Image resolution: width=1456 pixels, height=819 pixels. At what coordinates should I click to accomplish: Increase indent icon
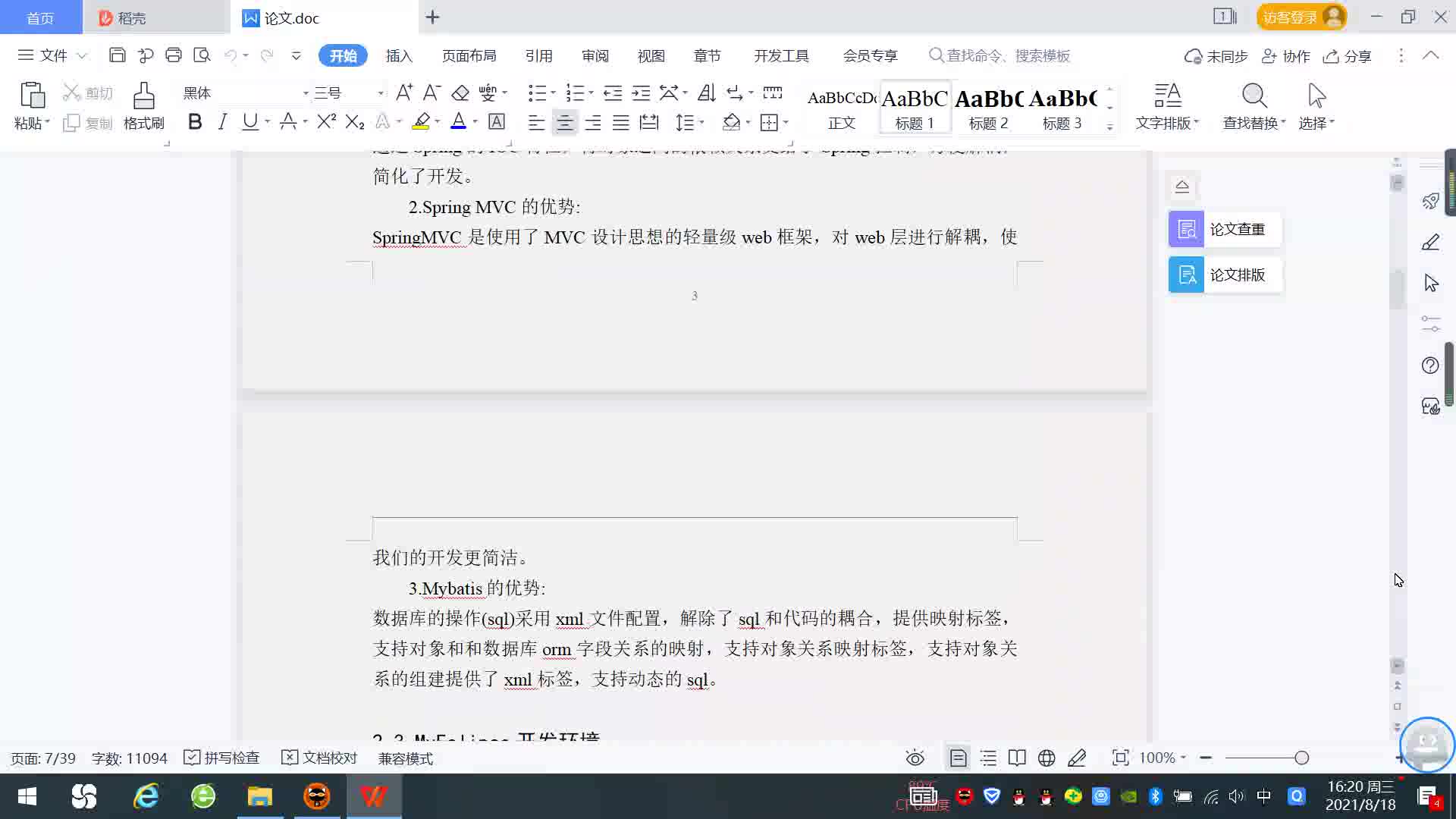[641, 93]
